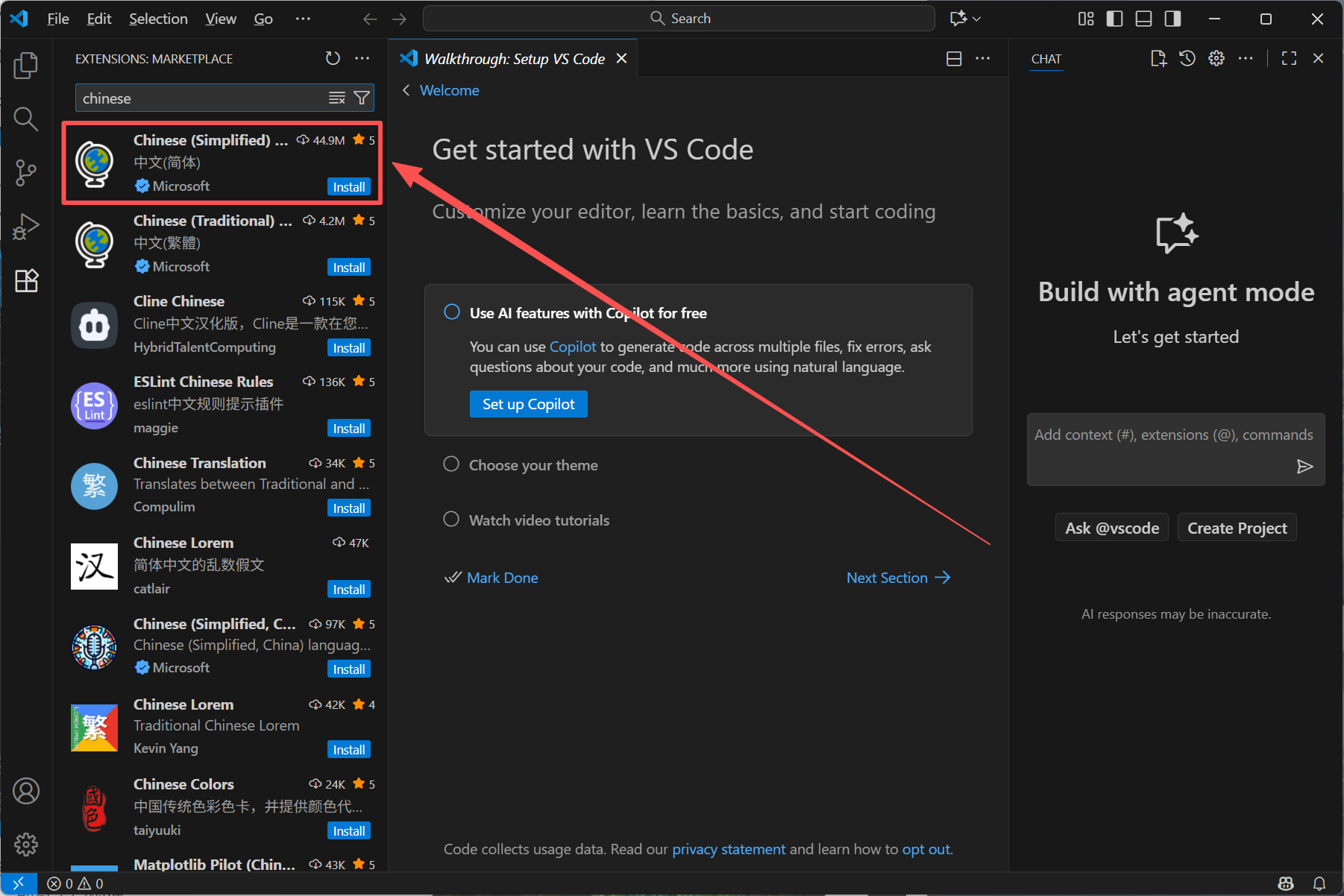Close the chat panel
The width and height of the screenshot is (1344, 896).
click(x=1318, y=58)
